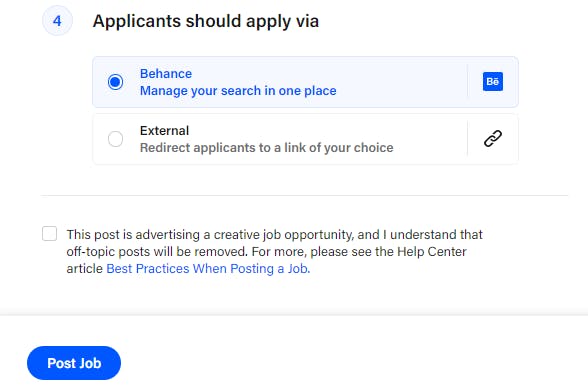
Task: Click the 'Help Center' words in agreement text
Action: [432, 252]
